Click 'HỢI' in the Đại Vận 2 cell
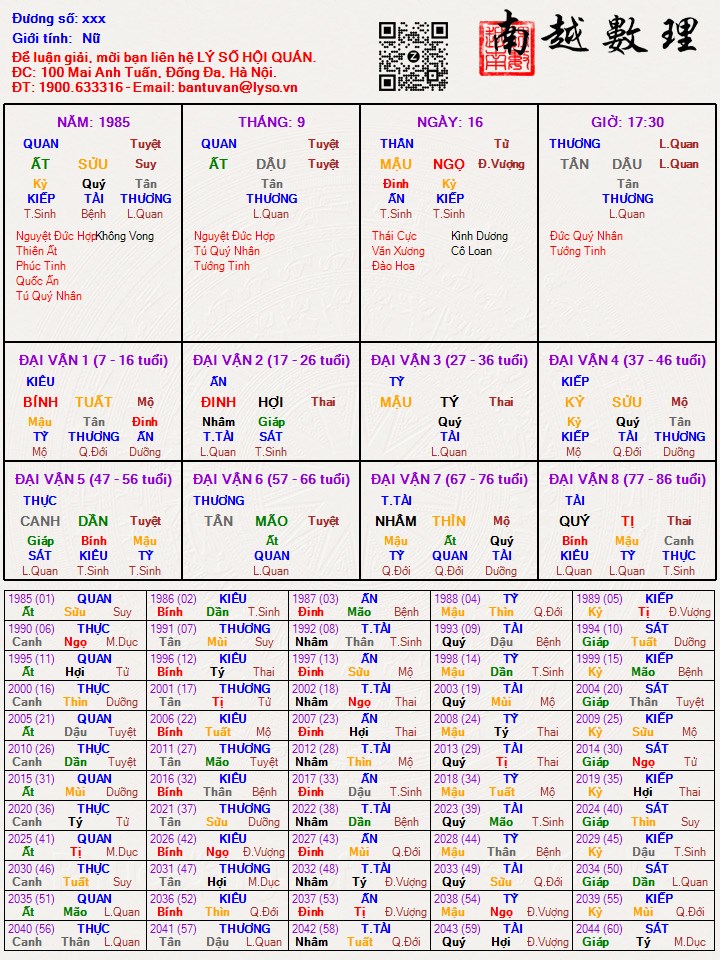 coord(271,402)
